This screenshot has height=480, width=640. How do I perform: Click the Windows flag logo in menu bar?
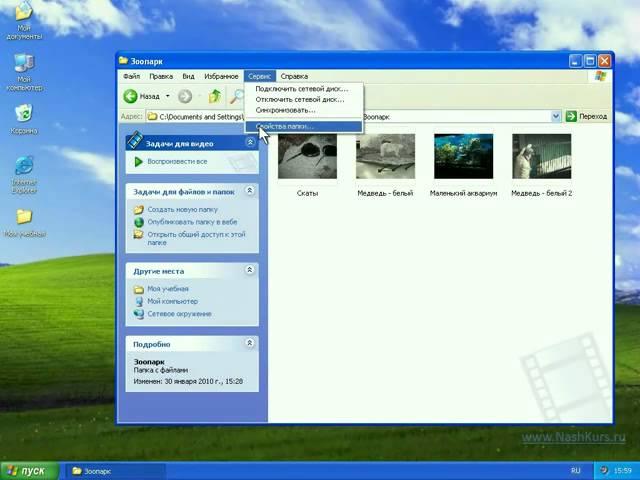coord(600,76)
